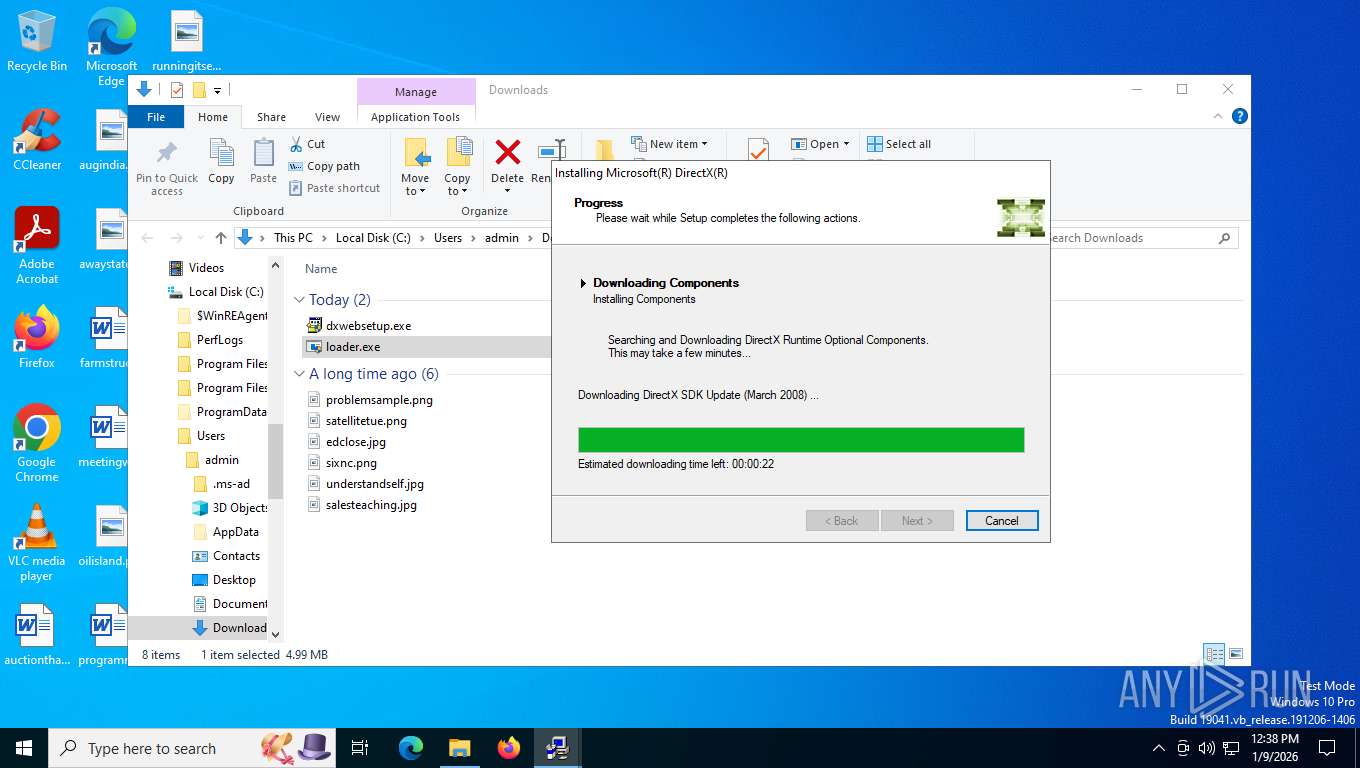Click admin in address breadcrumb
The image size is (1360, 768).
[x=502, y=238]
